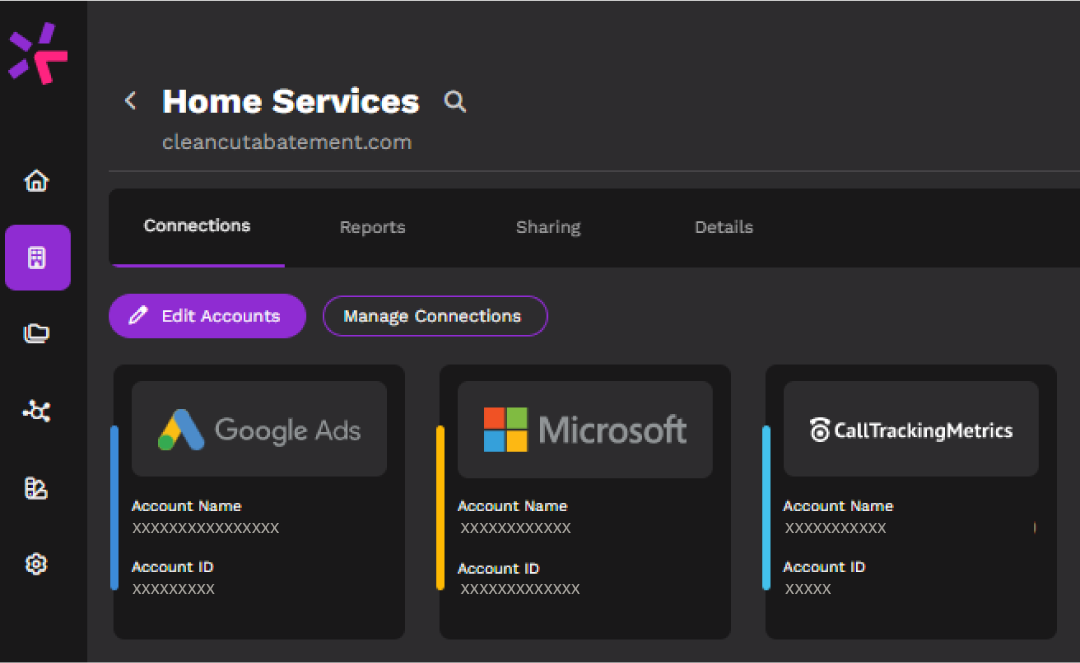
Task: Click Account ID value in CallTrackingMetrics card
Action: click(x=808, y=589)
